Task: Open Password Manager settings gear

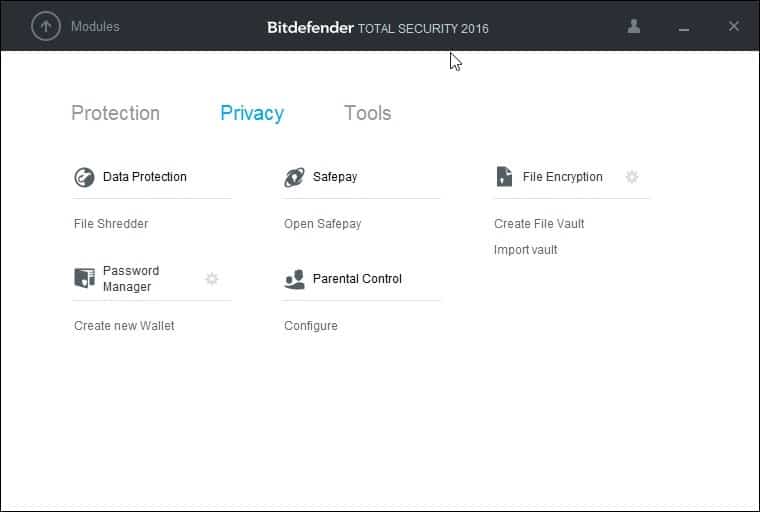Action: pos(212,279)
